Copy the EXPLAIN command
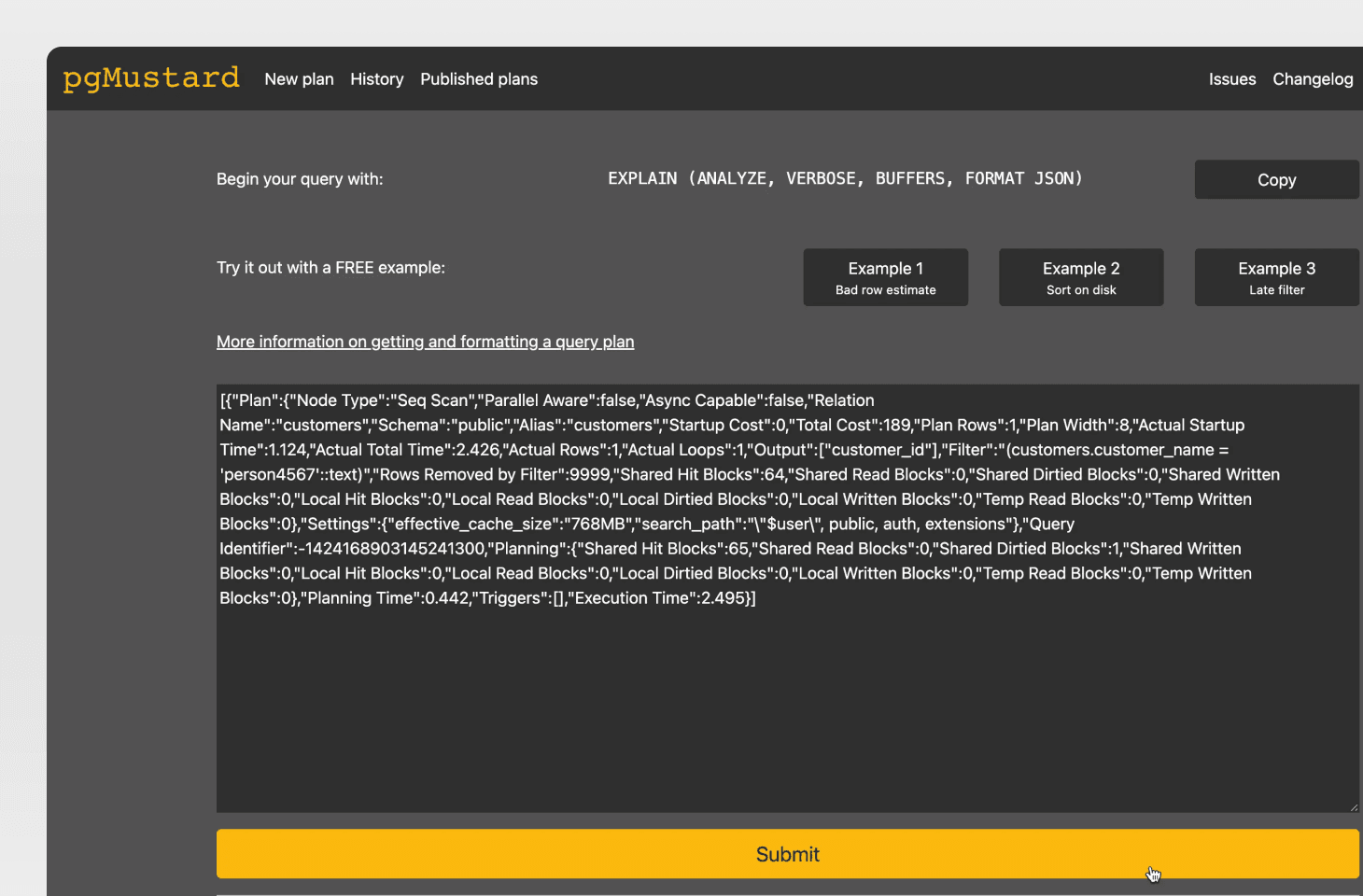The height and width of the screenshot is (896, 1363). (x=1275, y=180)
